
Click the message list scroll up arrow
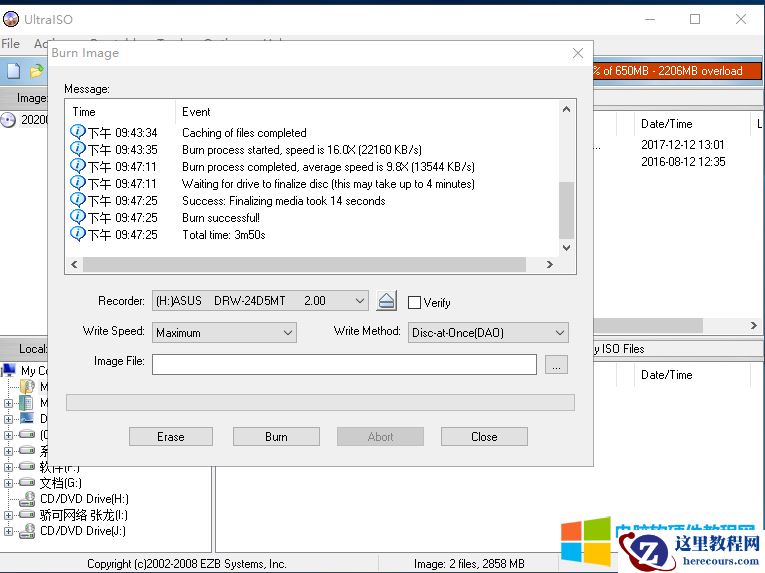[566, 109]
